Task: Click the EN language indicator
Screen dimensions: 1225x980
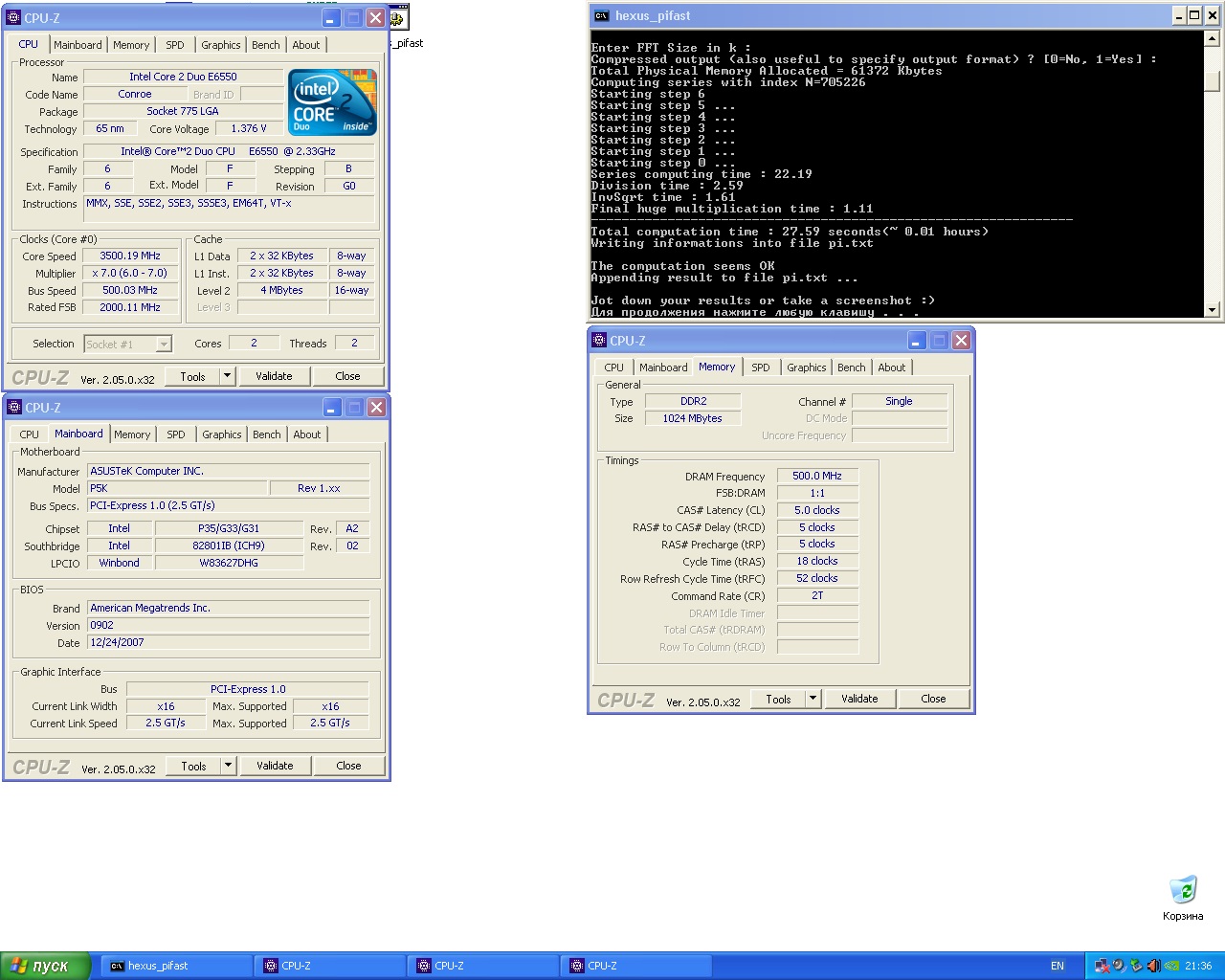Action: click(1058, 966)
